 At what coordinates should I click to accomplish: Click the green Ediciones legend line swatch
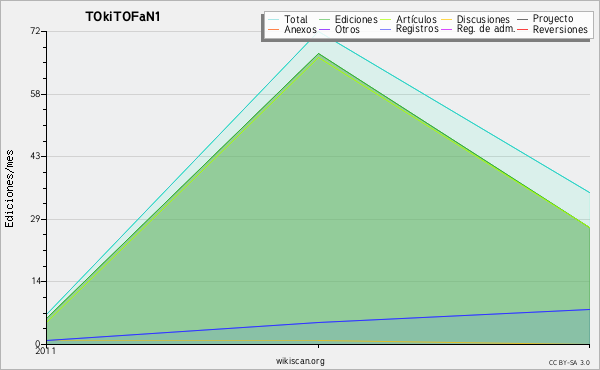324,19
